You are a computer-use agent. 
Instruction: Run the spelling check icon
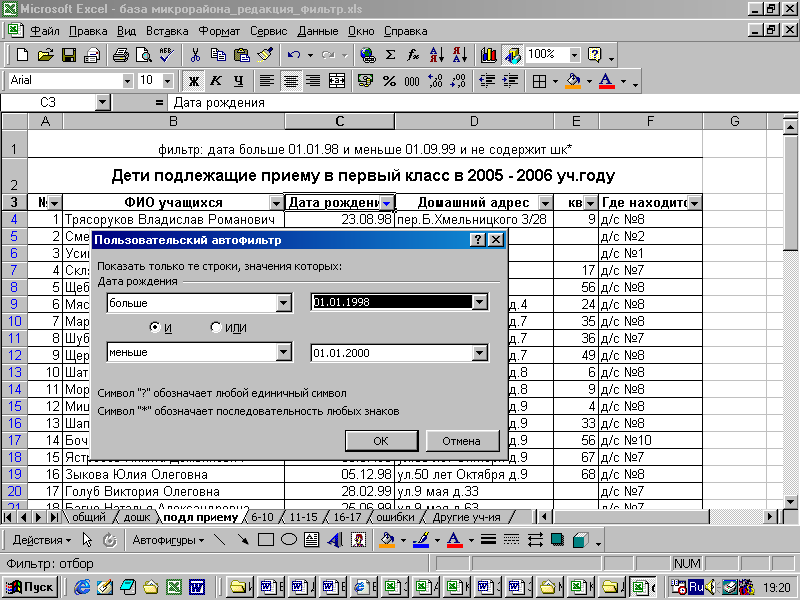click(166, 55)
